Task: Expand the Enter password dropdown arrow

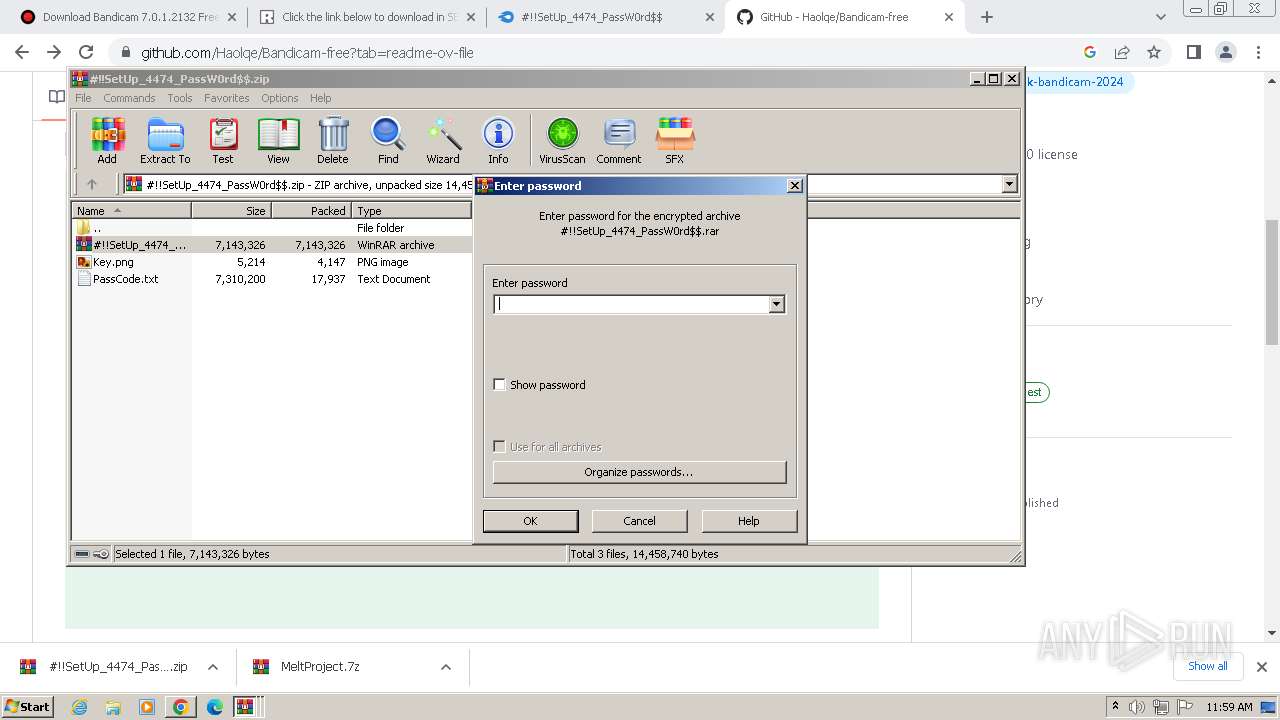Action: [x=776, y=304]
